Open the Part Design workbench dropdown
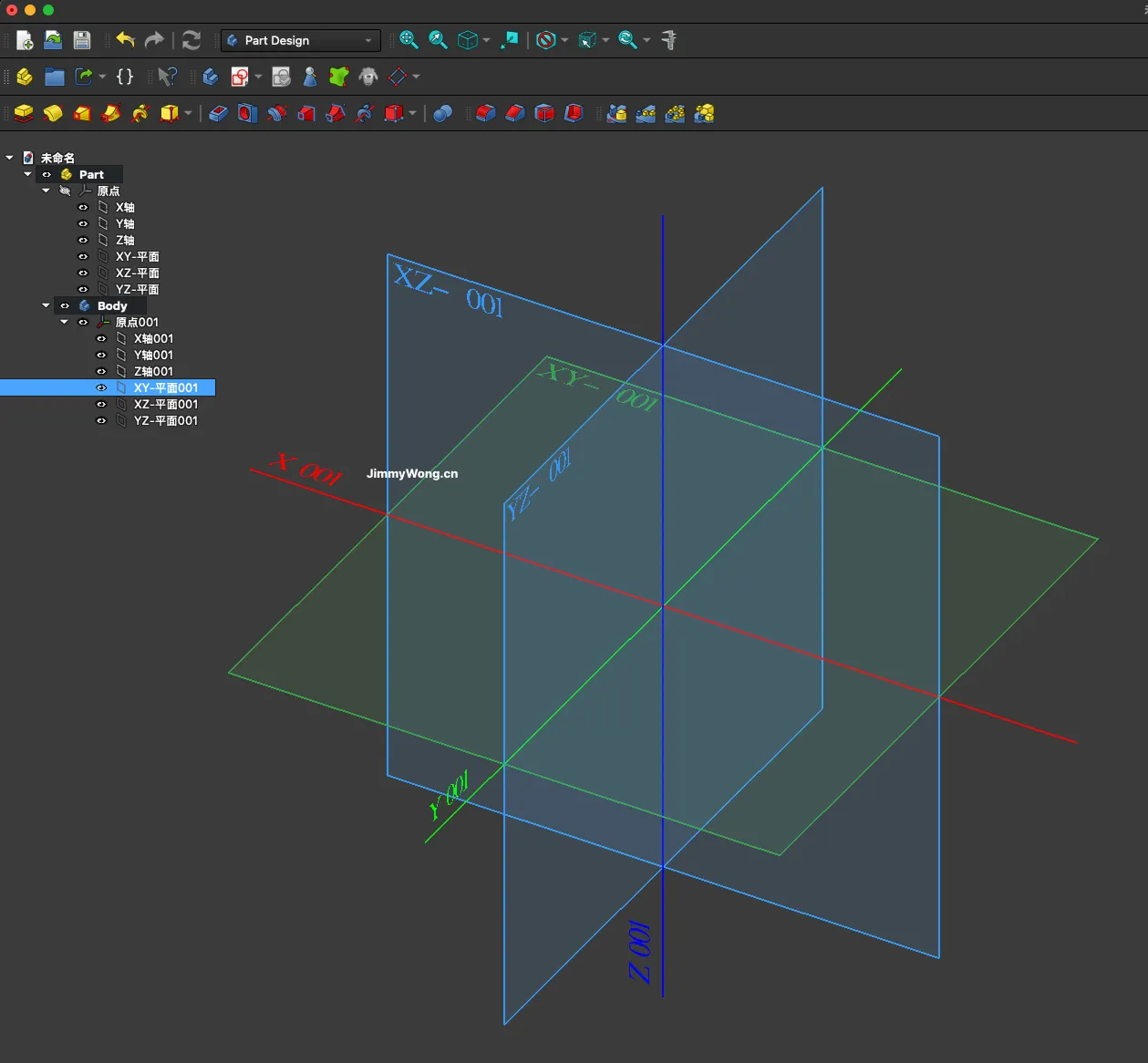 [x=300, y=40]
